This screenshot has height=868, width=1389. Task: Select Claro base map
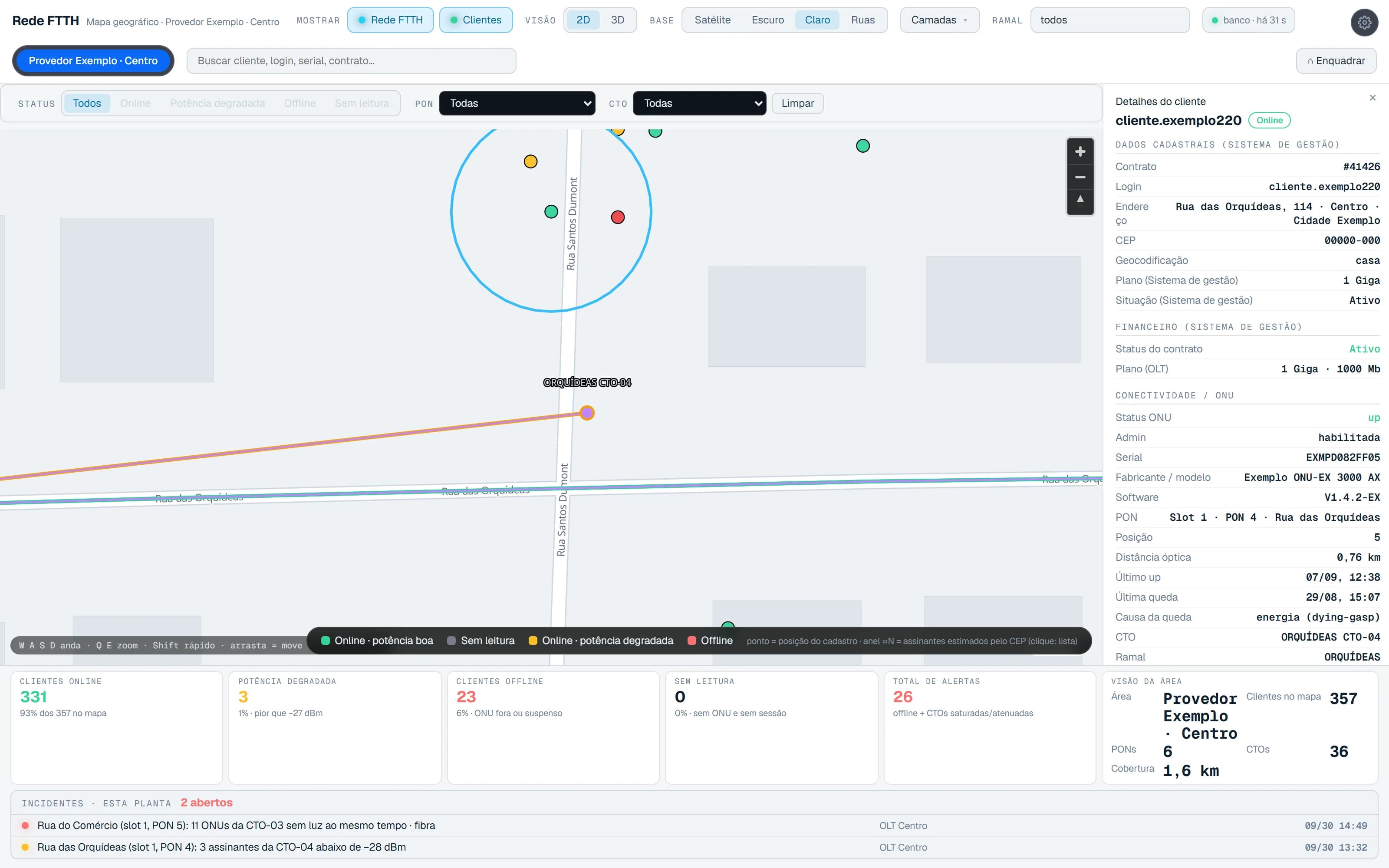click(x=817, y=20)
